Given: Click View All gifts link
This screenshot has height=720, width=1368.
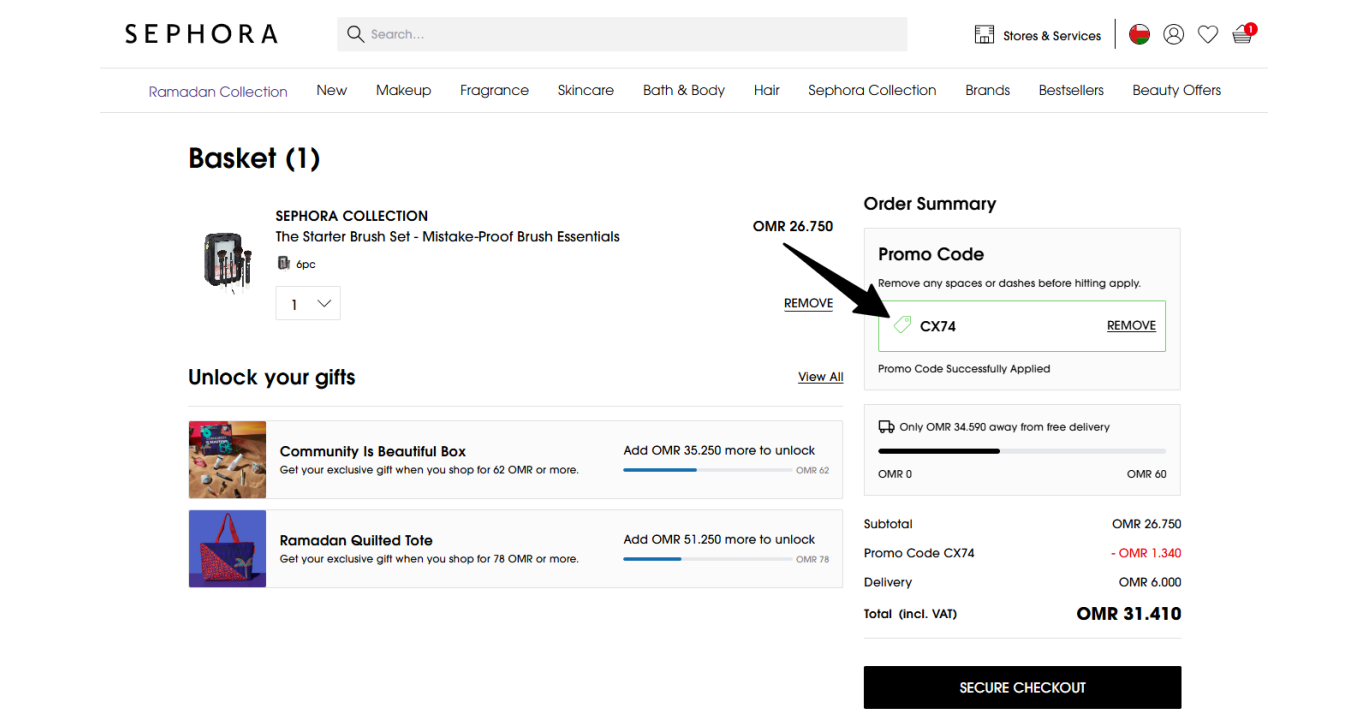Looking at the screenshot, I should (x=821, y=377).
